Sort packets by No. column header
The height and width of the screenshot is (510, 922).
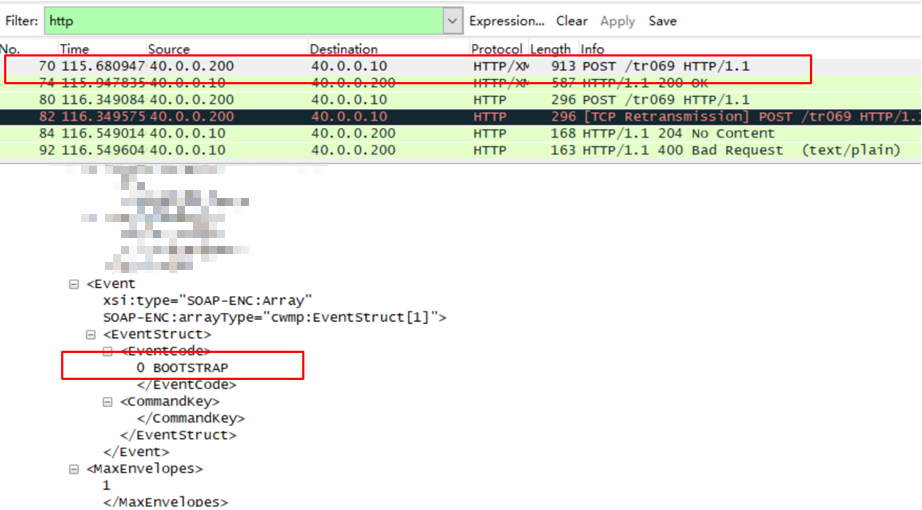tap(10, 49)
